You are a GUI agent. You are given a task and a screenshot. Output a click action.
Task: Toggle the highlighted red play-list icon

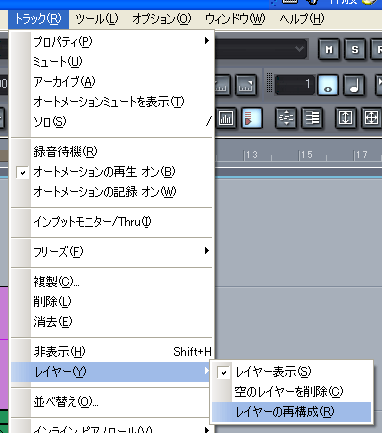(x=252, y=118)
